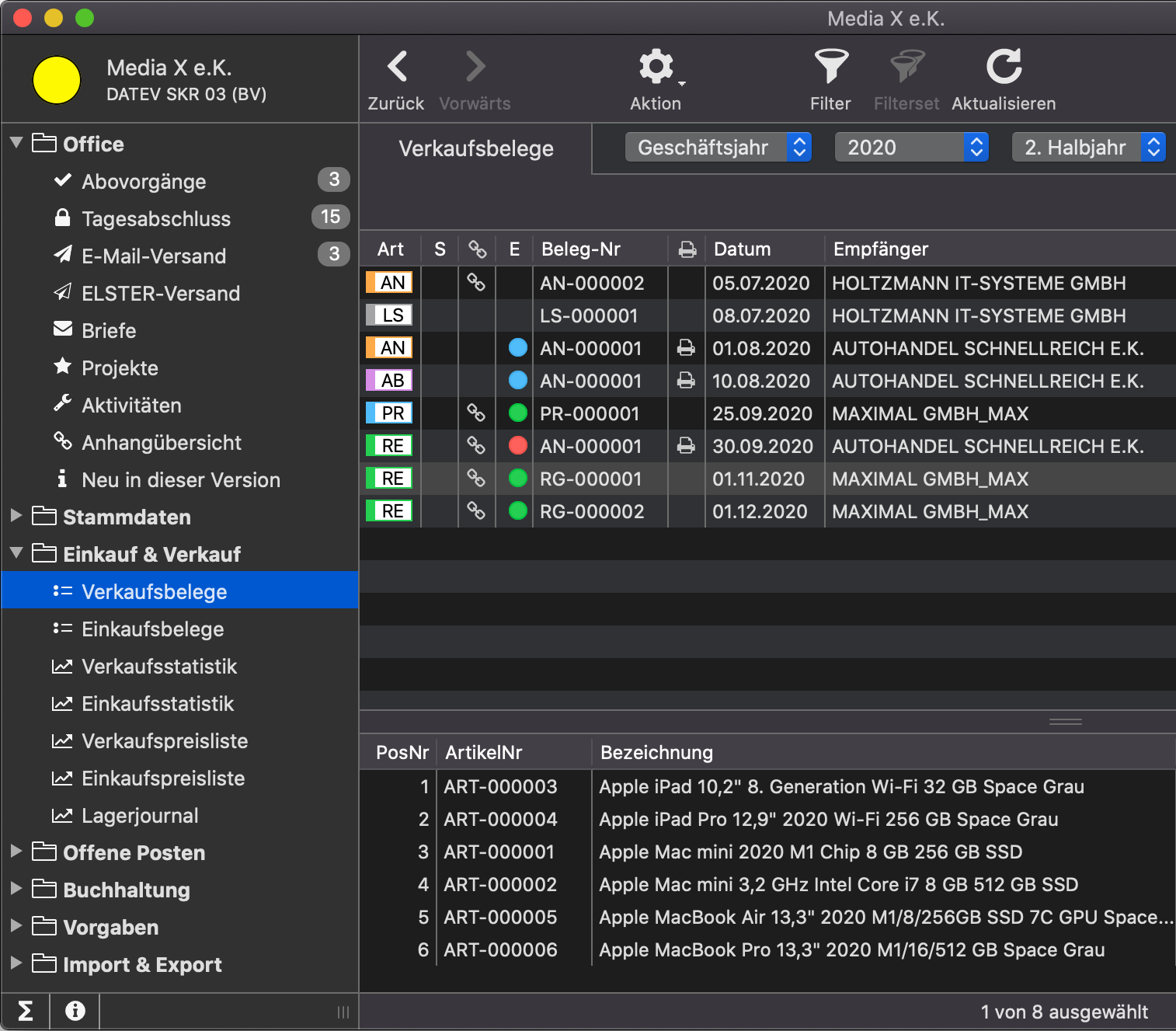Open Einkaufsbelege in sidebar
Viewport: 1176px width, 1031px height.
tap(152, 629)
